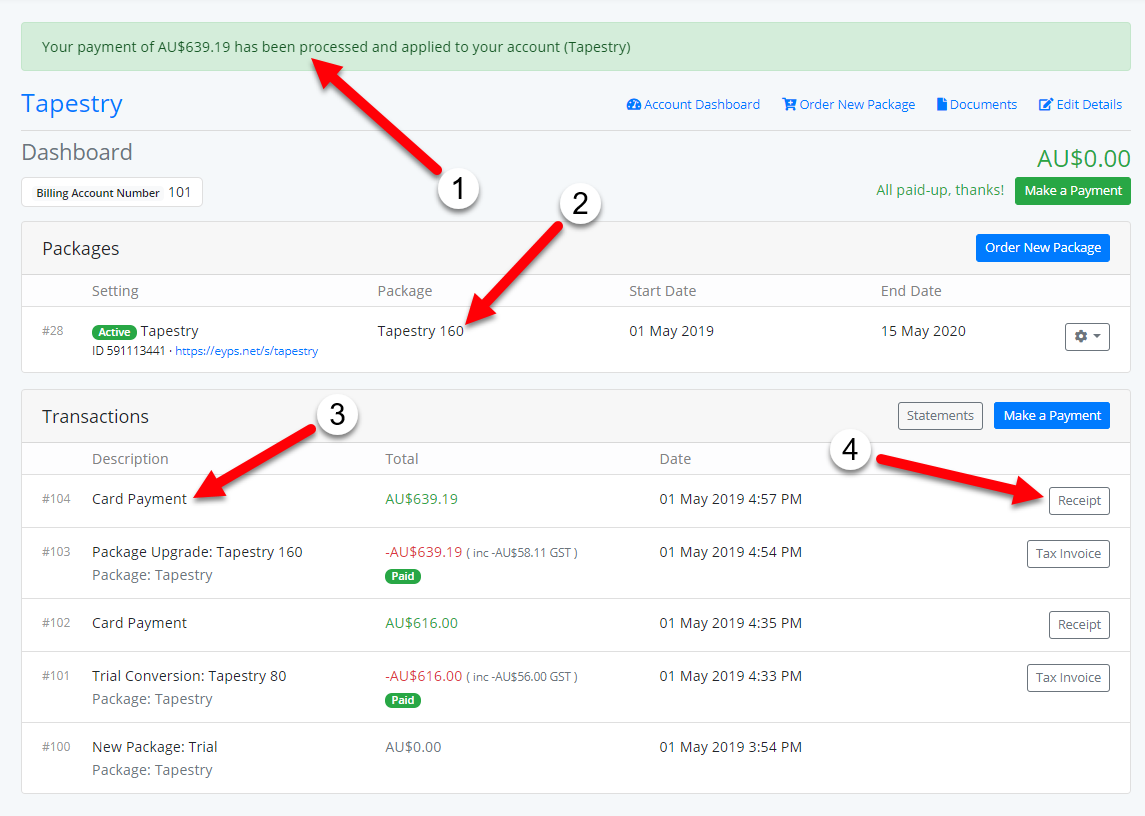Click the Tapestry account title
Image resolution: width=1145 pixels, height=816 pixels.
[72, 103]
